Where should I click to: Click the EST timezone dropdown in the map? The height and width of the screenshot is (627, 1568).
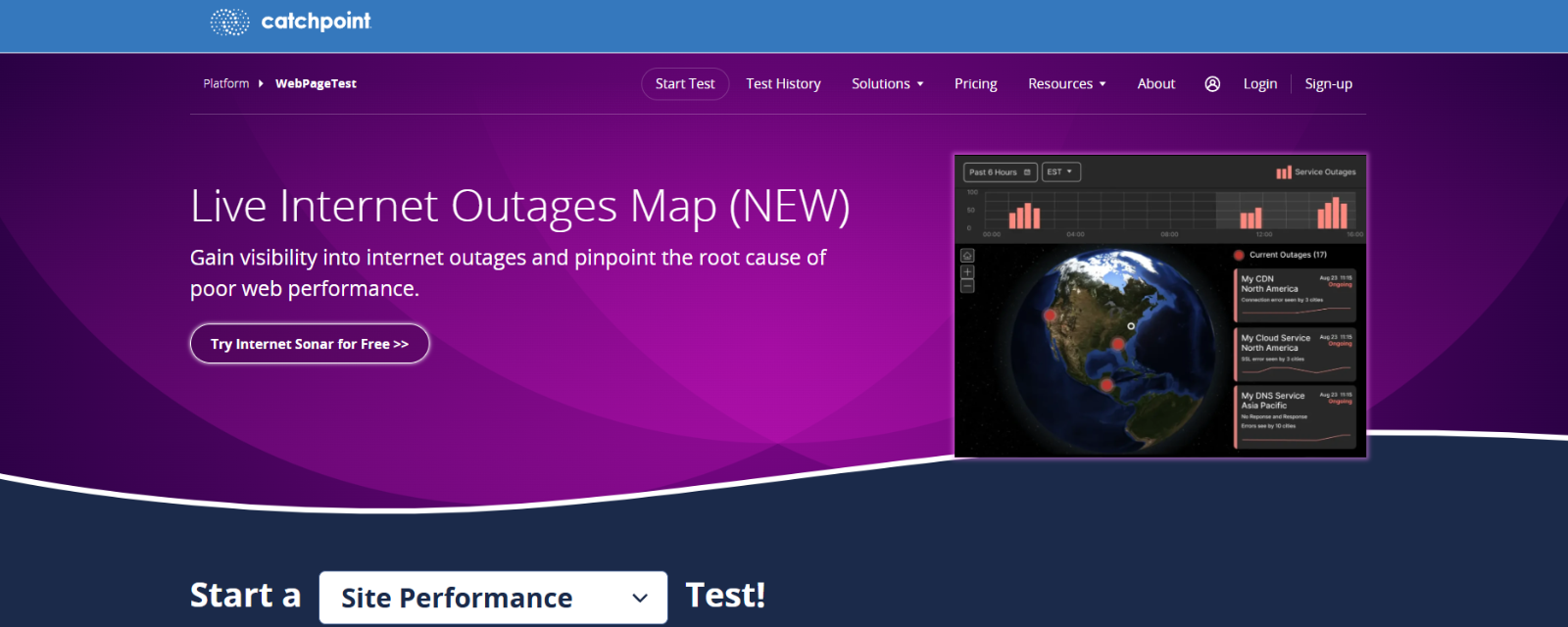point(1060,171)
